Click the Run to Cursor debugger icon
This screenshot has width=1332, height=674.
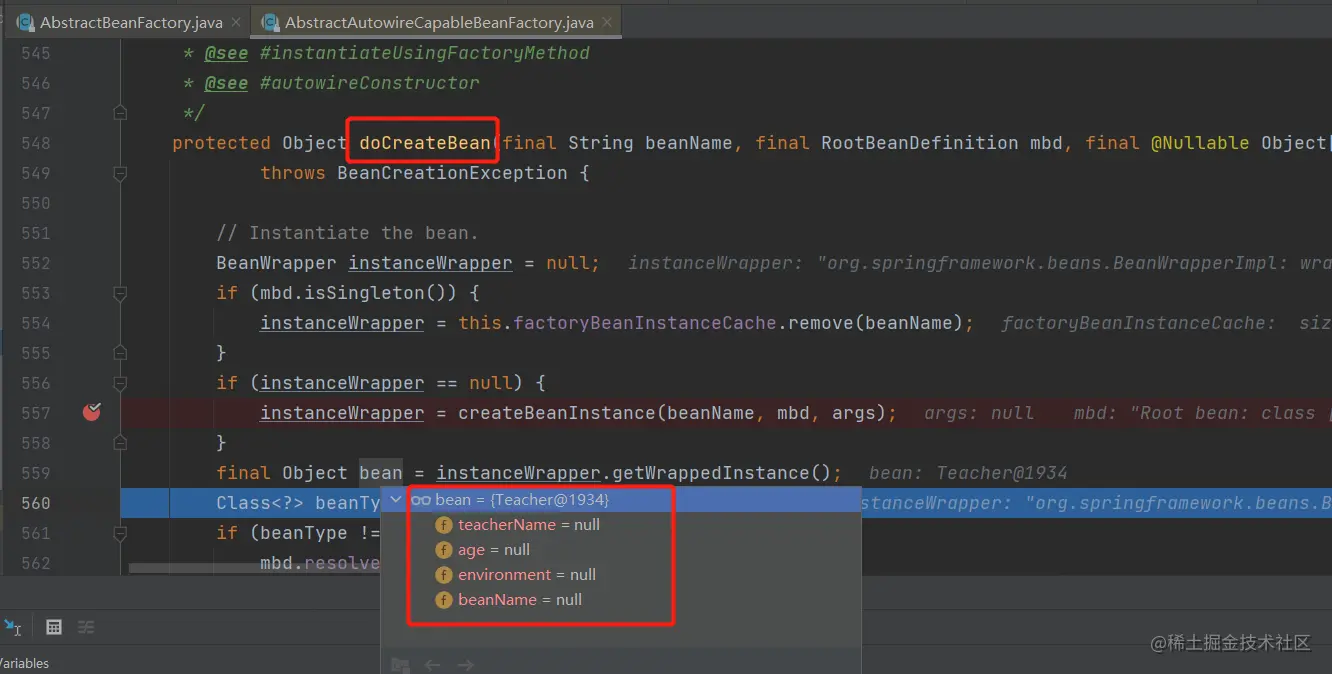pos(12,627)
